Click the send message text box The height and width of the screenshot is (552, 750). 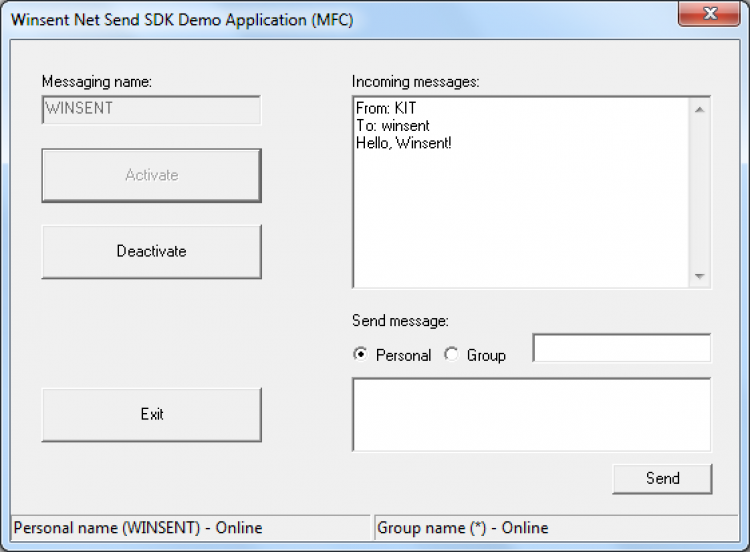point(532,414)
